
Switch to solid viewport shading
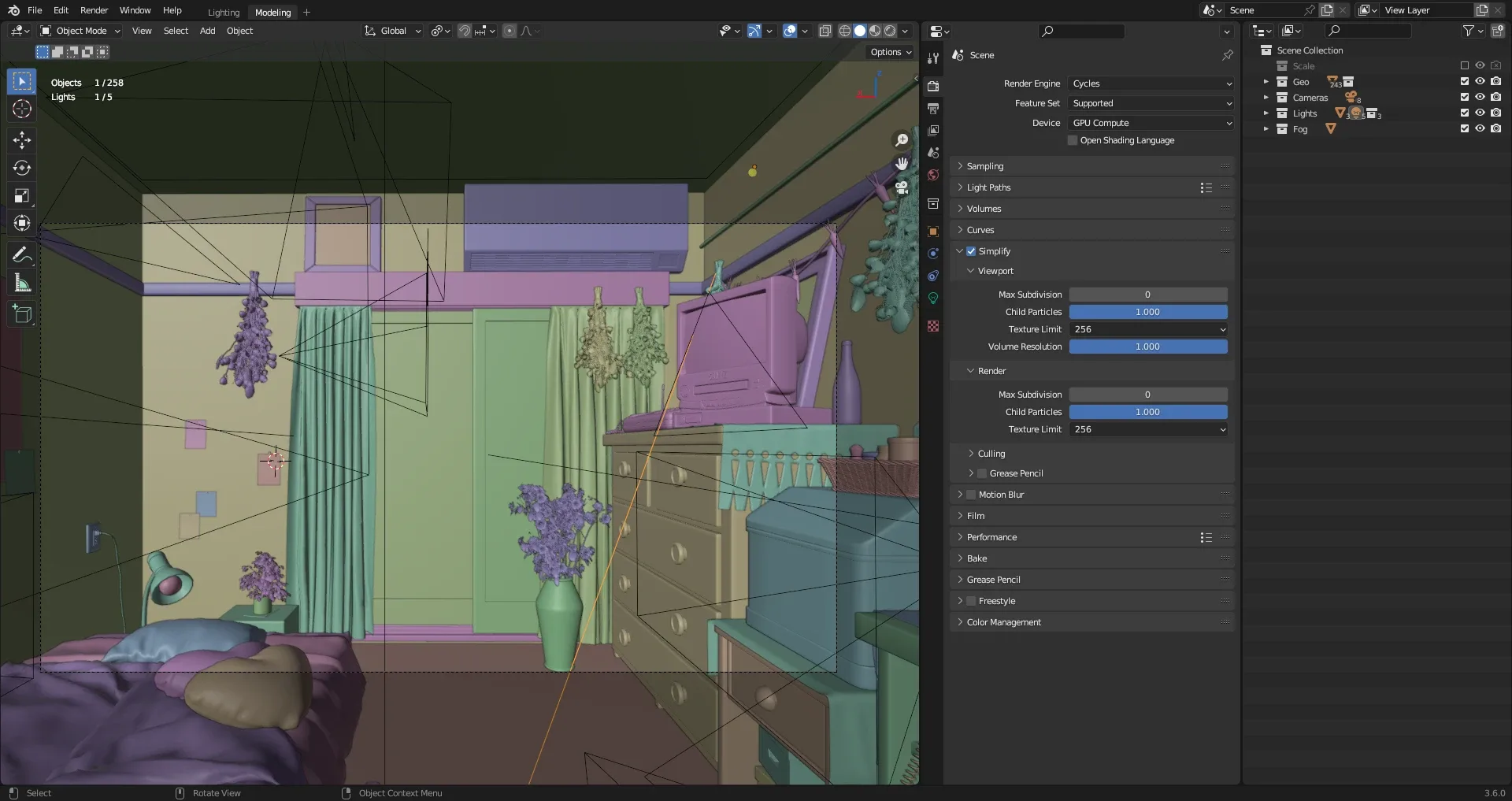coord(860,31)
